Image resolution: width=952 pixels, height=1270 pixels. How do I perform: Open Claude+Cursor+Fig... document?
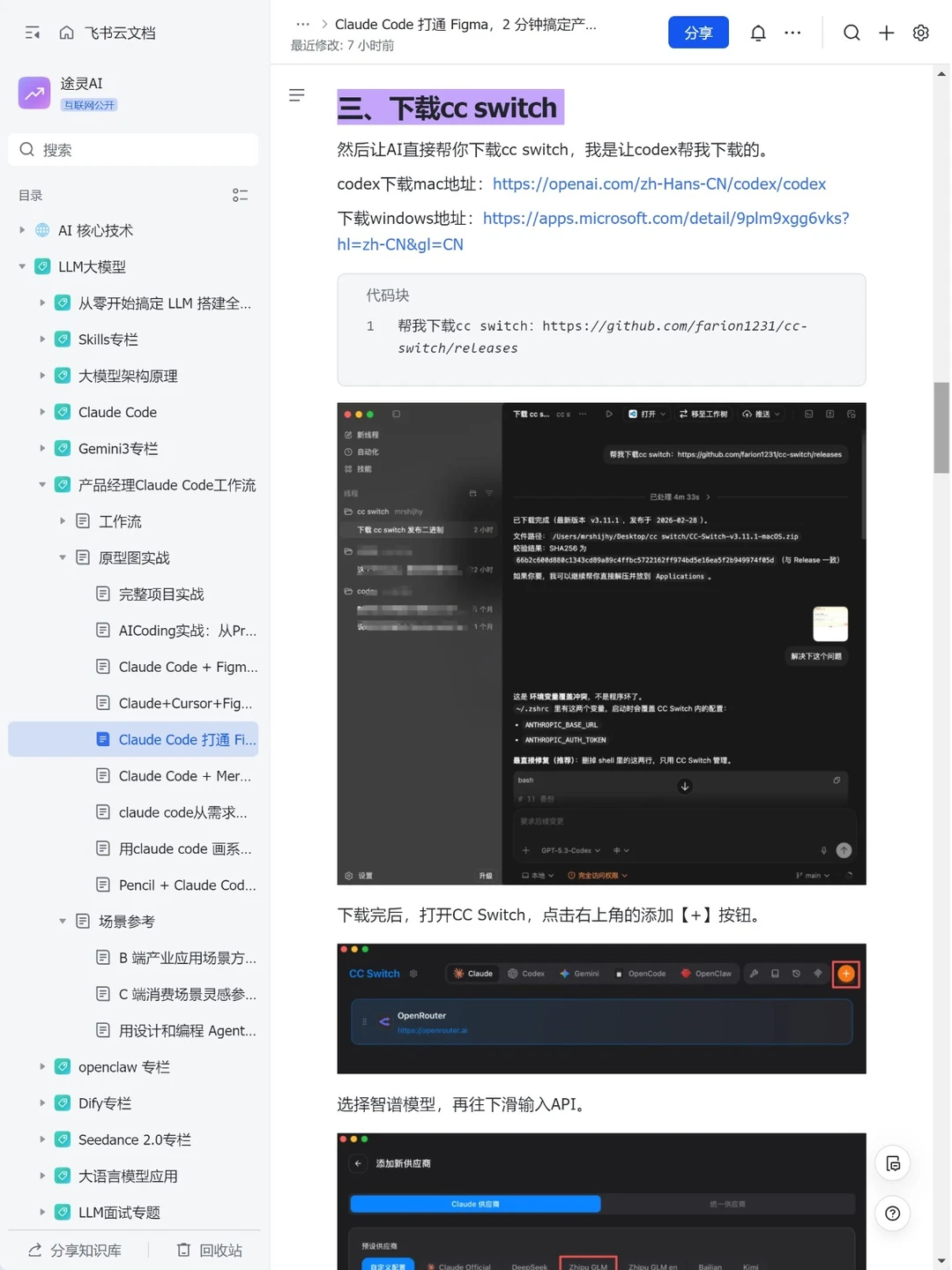[133, 703]
